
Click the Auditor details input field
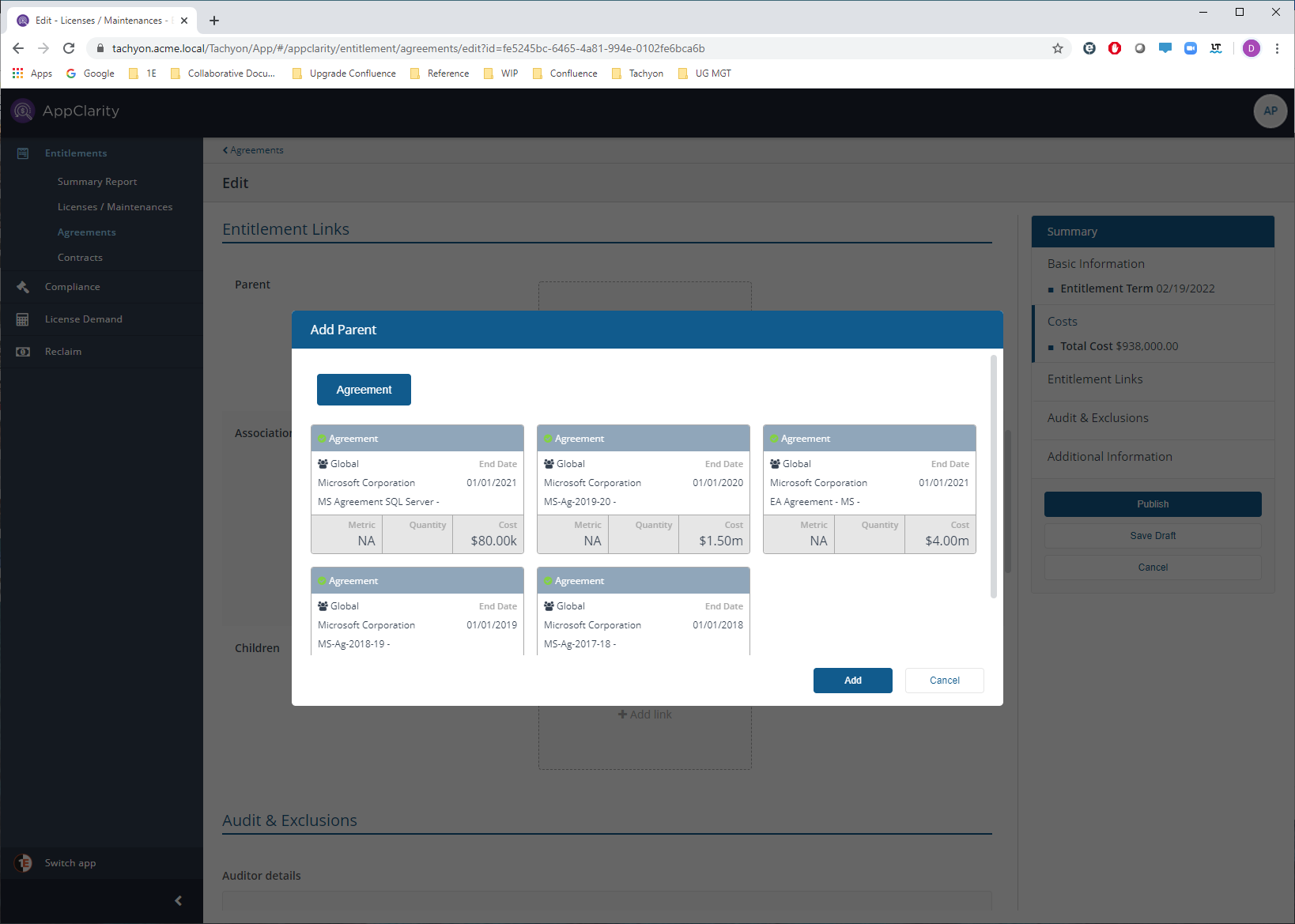coord(606,900)
